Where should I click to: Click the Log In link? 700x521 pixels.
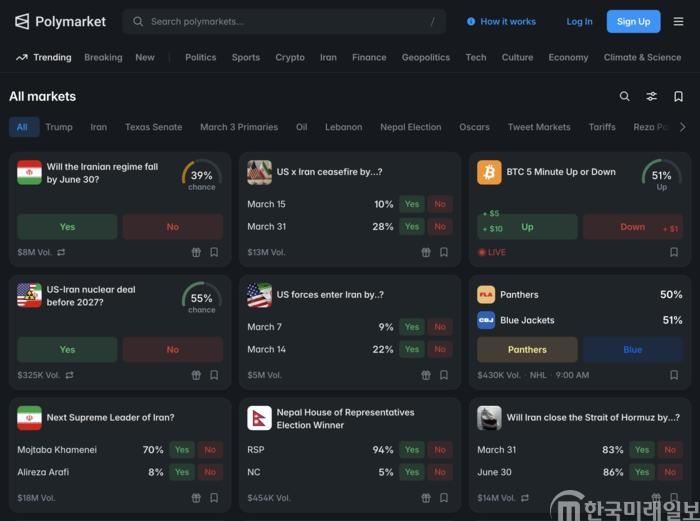[579, 21]
